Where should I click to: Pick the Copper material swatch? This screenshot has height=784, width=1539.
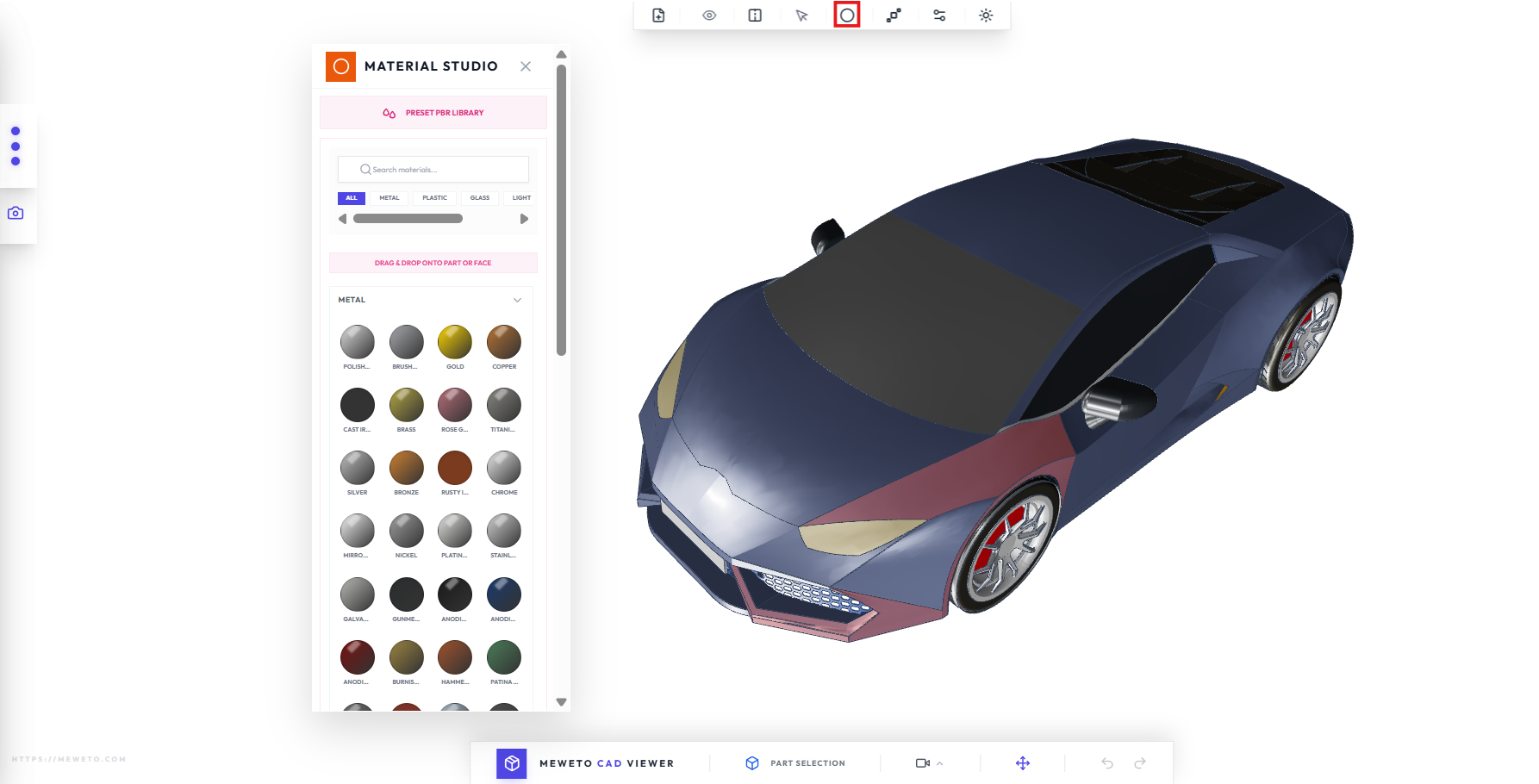504,342
